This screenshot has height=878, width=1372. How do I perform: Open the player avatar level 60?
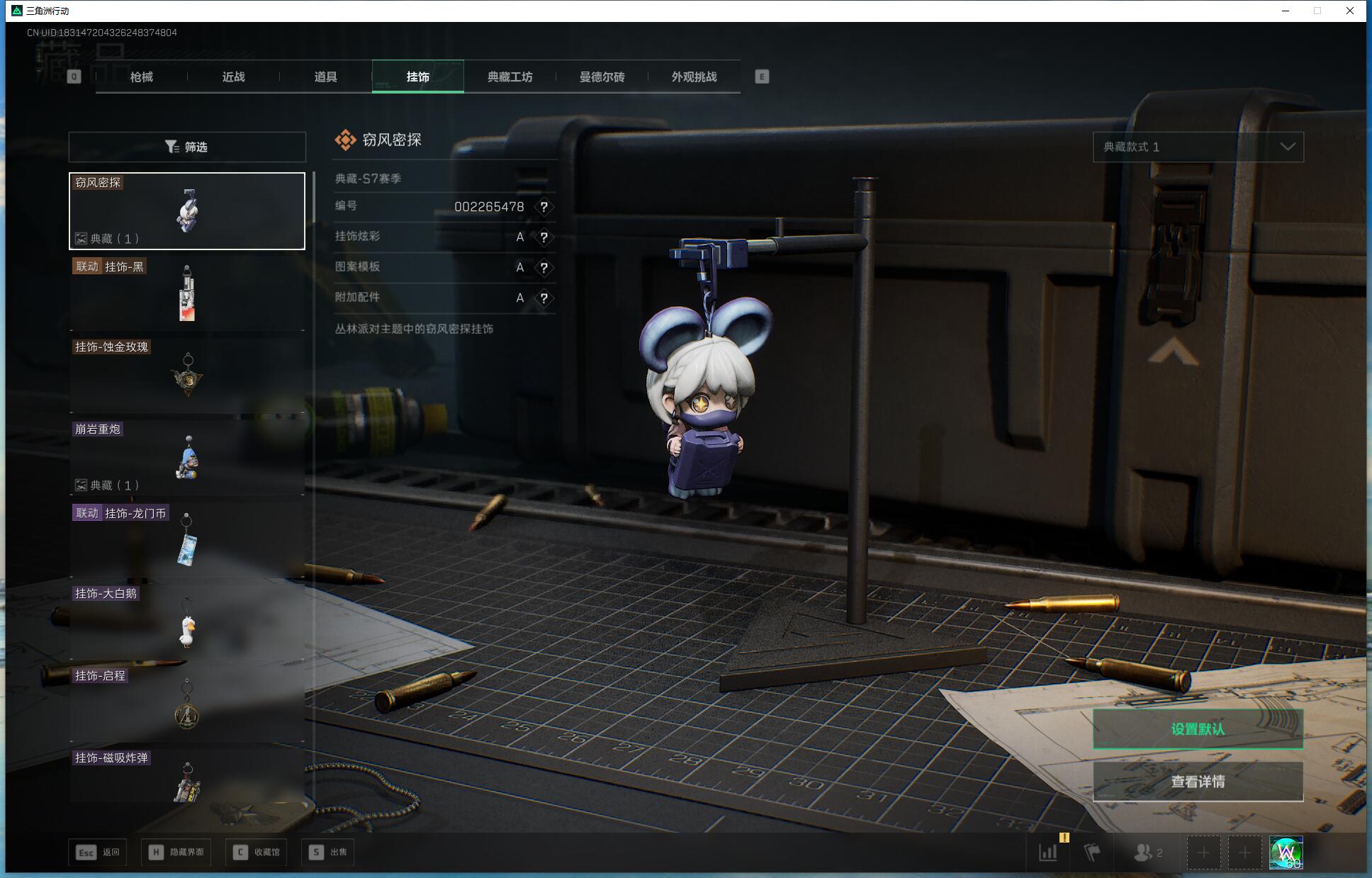1286,852
